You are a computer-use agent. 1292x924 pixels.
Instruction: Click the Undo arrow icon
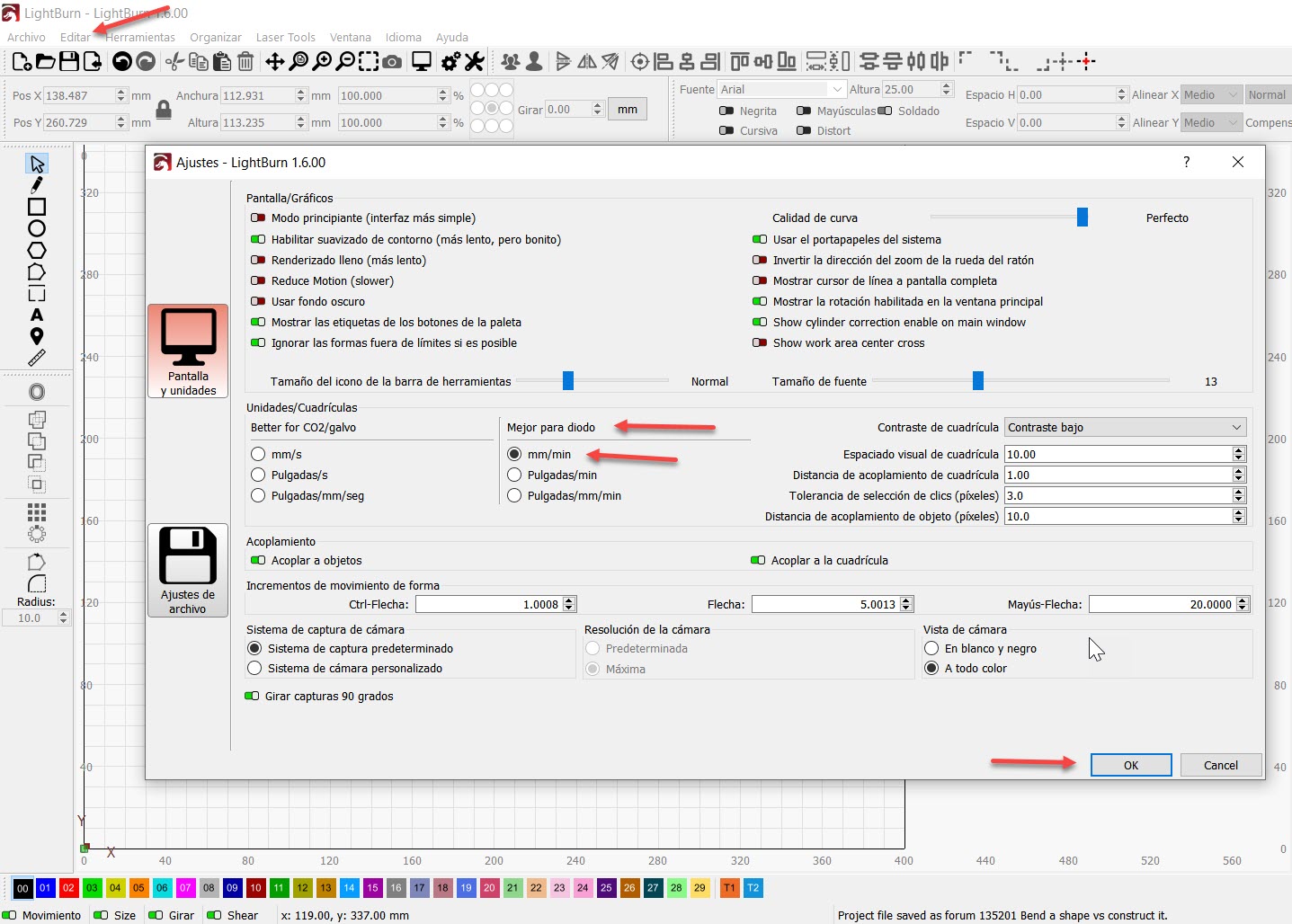[121, 61]
